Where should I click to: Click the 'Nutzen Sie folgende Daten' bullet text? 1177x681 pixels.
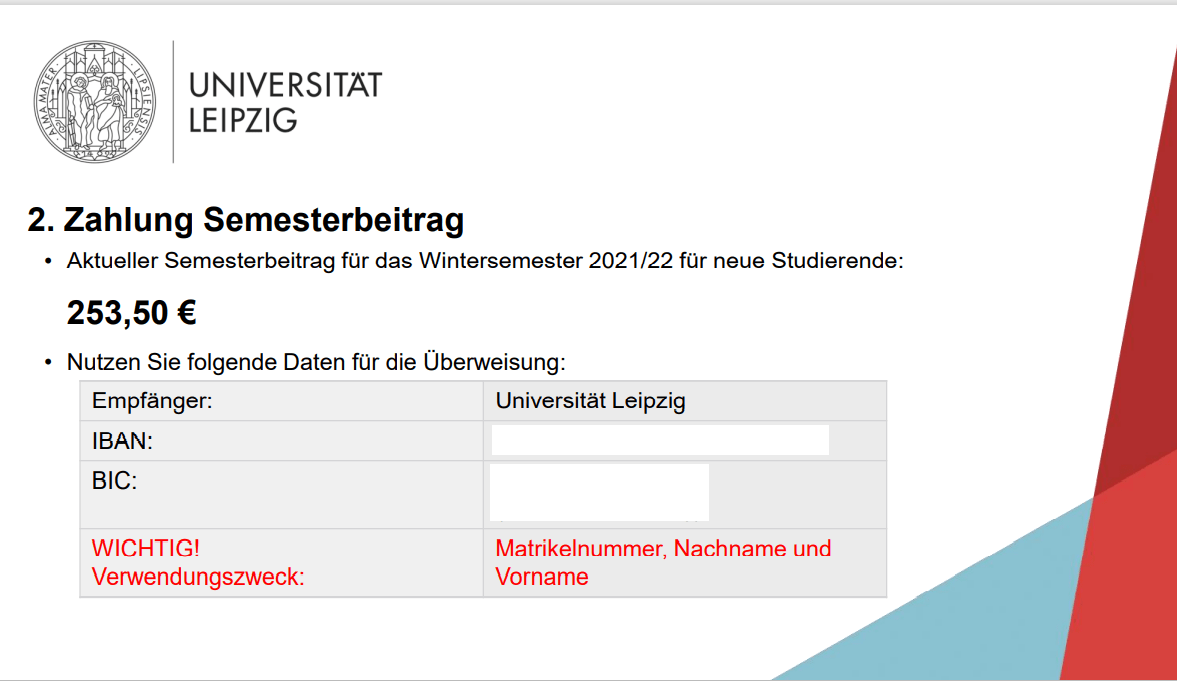(316, 362)
